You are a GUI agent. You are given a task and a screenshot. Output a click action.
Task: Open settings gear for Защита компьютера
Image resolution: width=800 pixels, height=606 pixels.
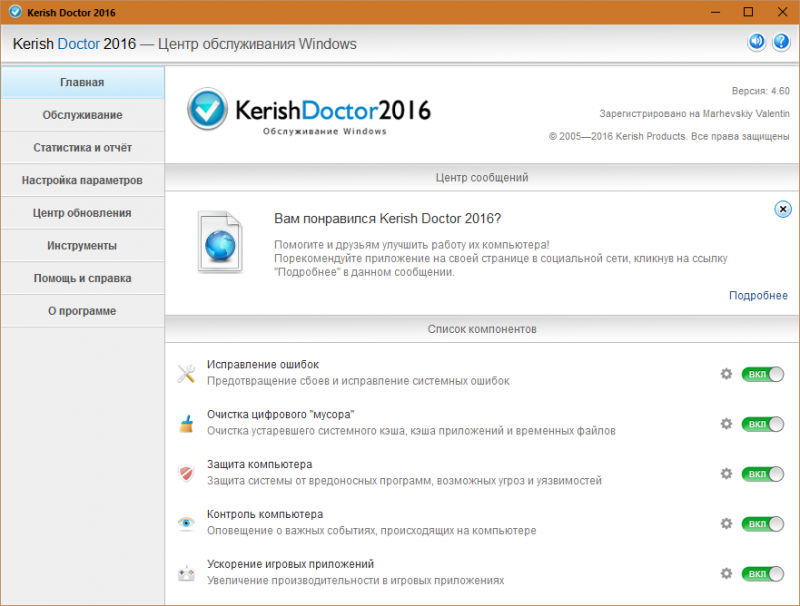click(726, 474)
